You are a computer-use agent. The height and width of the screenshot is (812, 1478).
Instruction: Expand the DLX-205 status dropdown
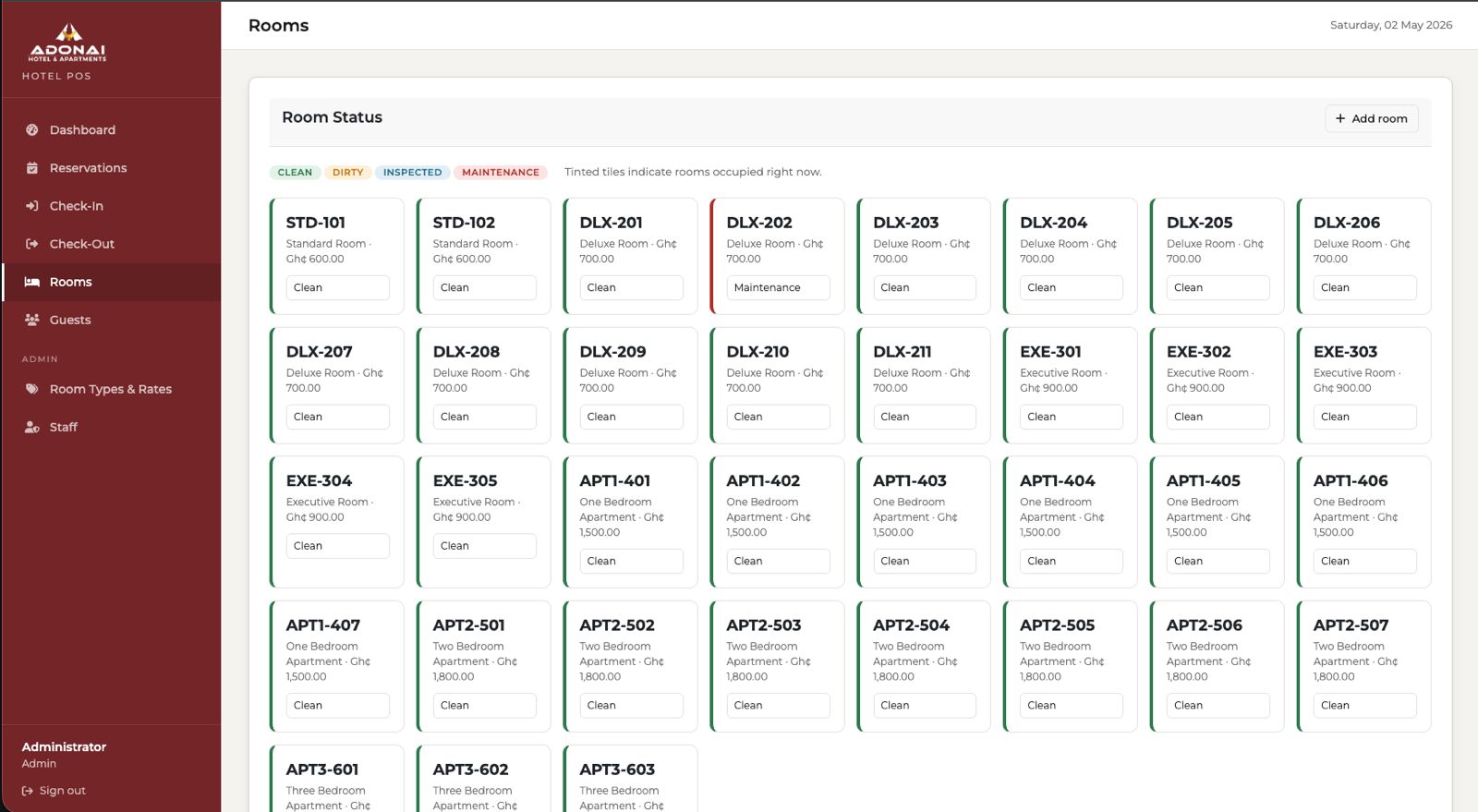pyautogui.click(x=1218, y=287)
